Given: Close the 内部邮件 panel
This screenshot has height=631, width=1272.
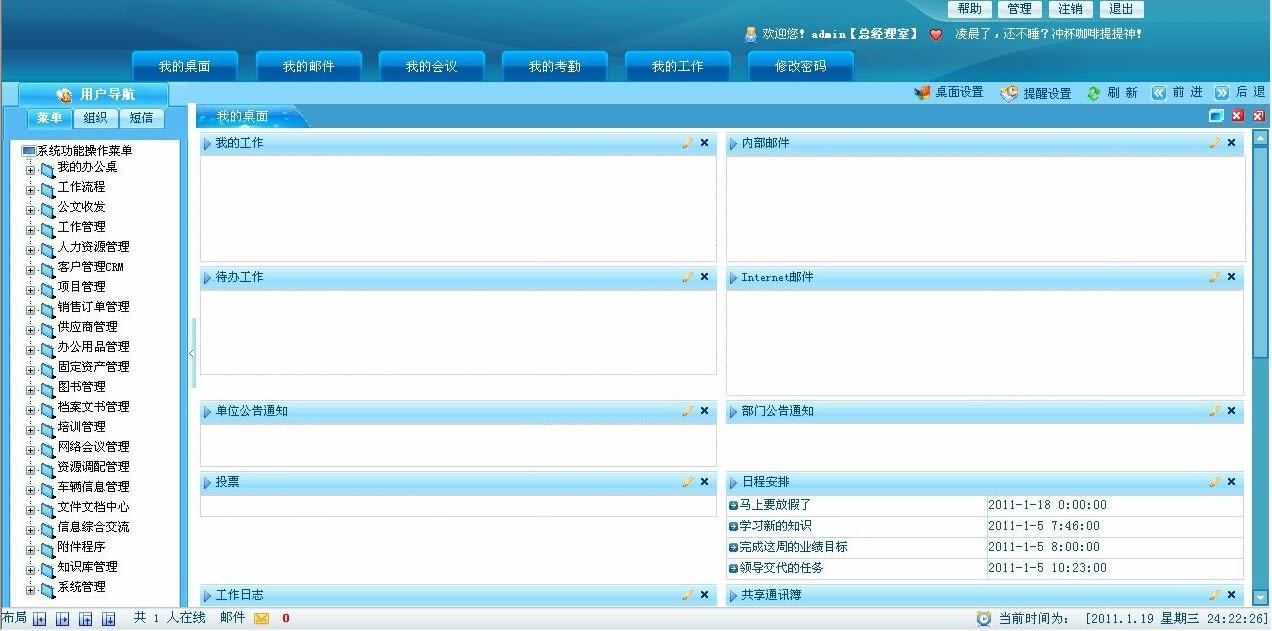Looking at the screenshot, I should [1231, 143].
